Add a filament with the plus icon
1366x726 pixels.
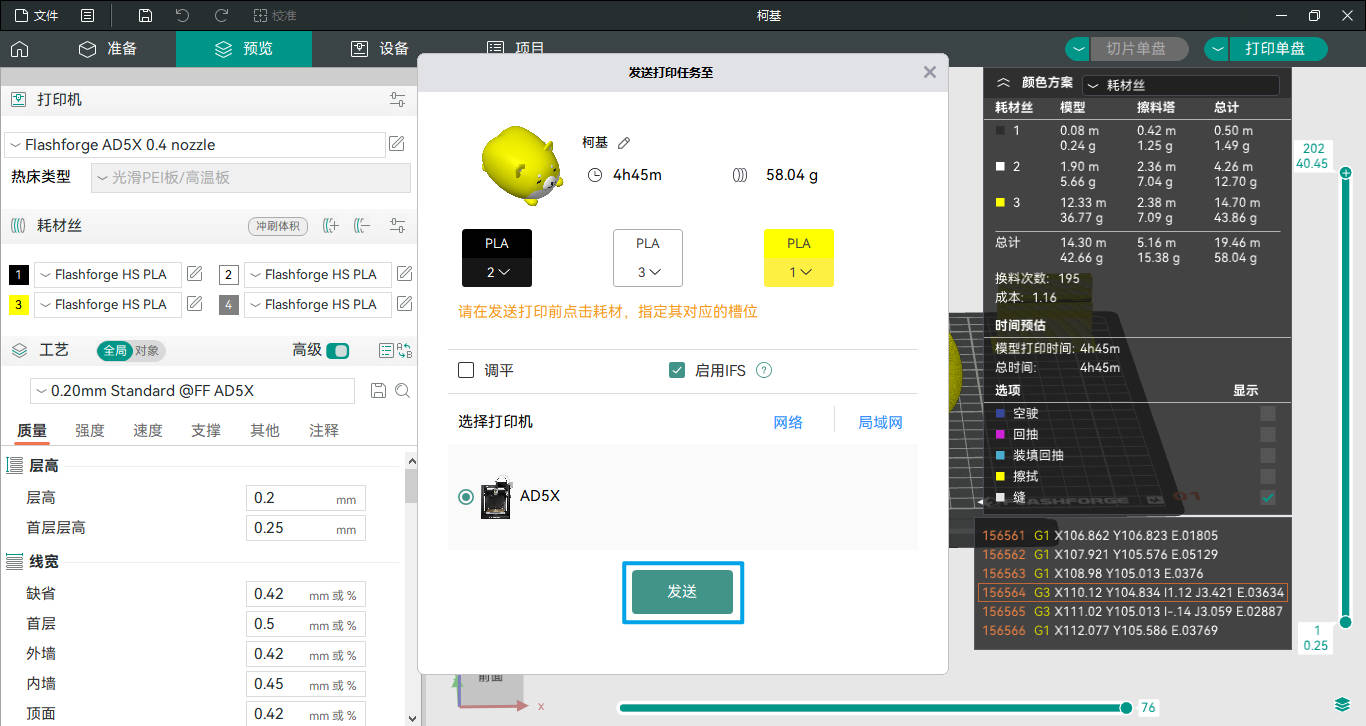point(331,226)
